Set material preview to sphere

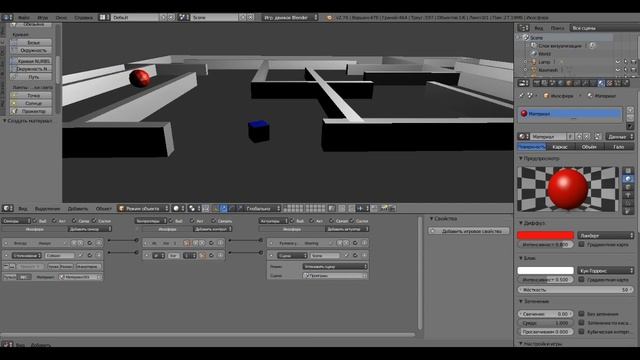[628, 178]
